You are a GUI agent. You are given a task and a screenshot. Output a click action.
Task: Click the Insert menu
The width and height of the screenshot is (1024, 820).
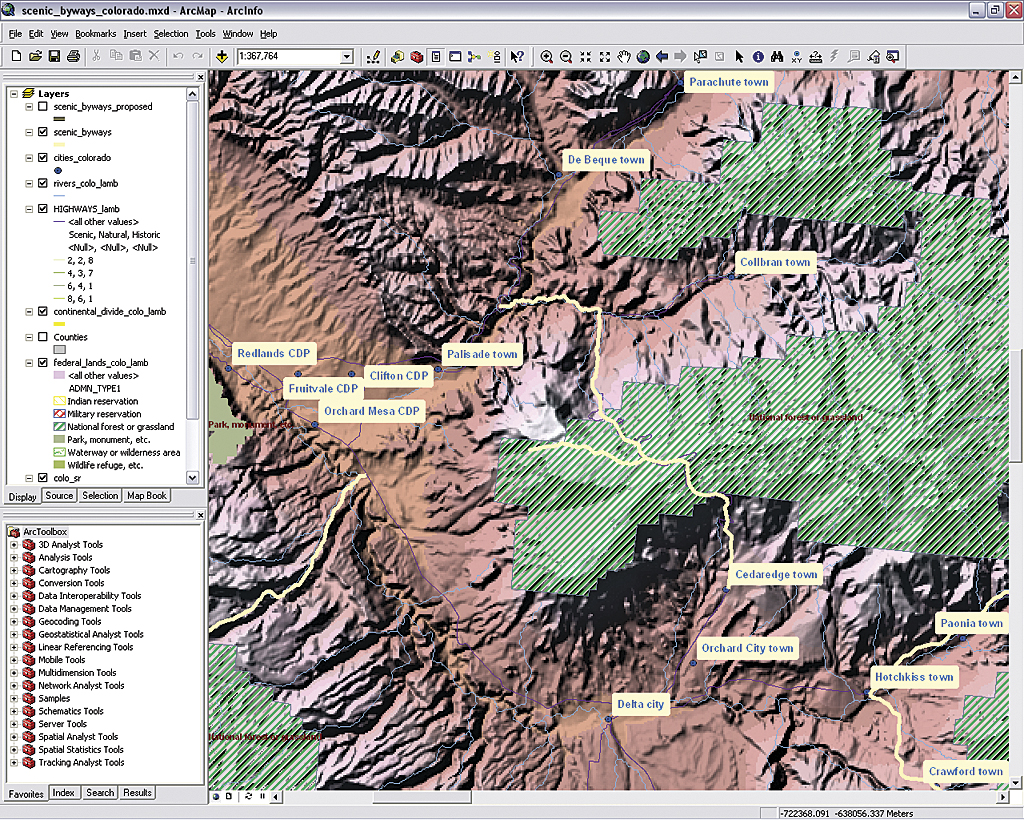pyautogui.click(x=135, y=34)
